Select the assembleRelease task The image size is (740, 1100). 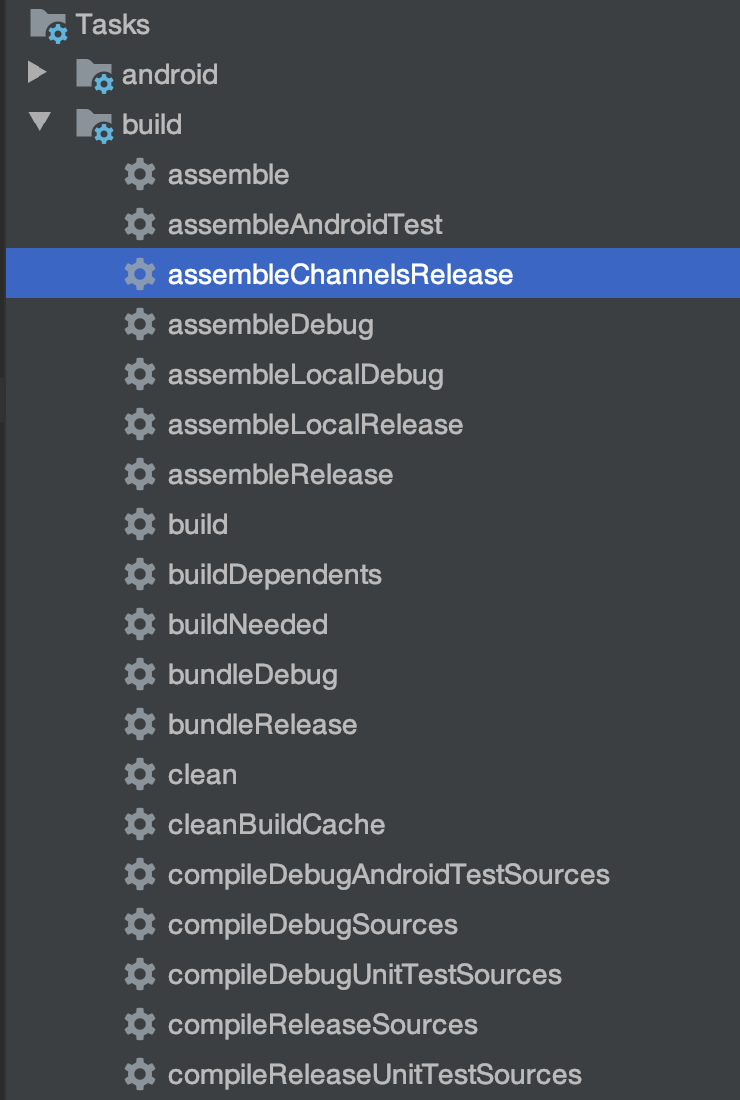click(281, 475)
